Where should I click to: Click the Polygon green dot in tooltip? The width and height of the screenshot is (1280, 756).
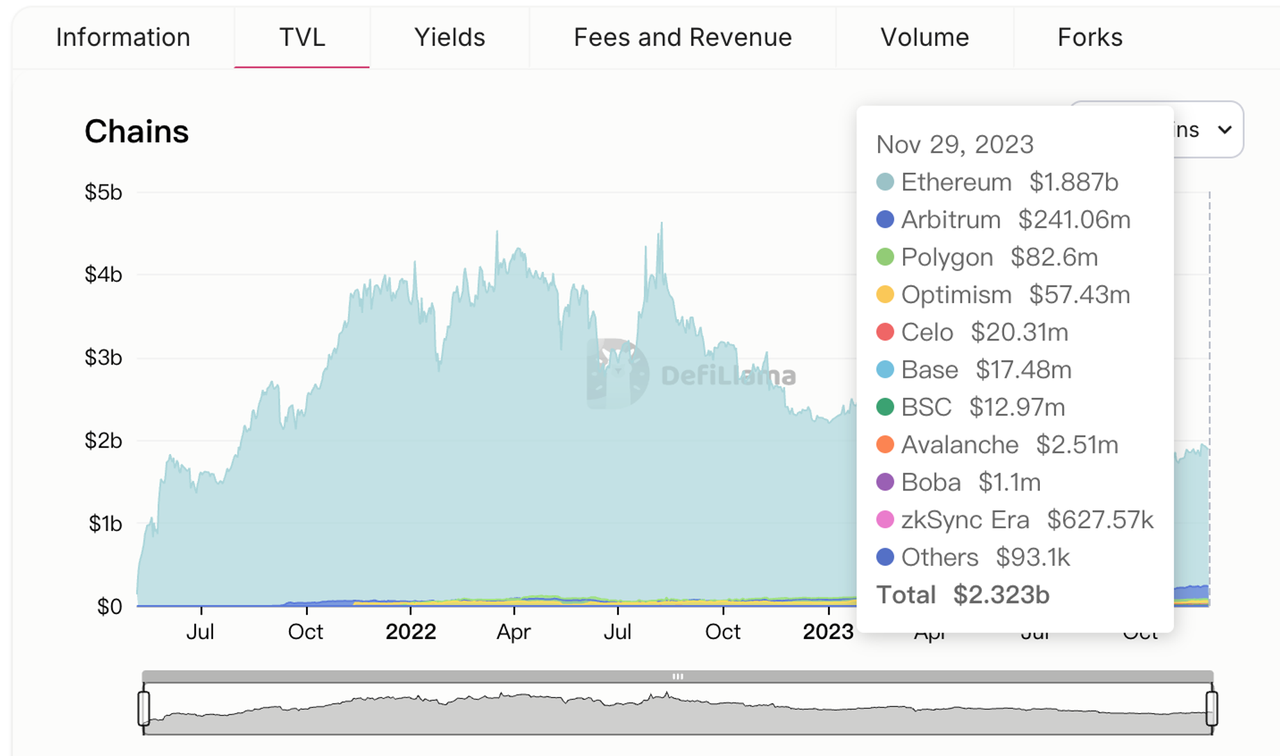885,258
